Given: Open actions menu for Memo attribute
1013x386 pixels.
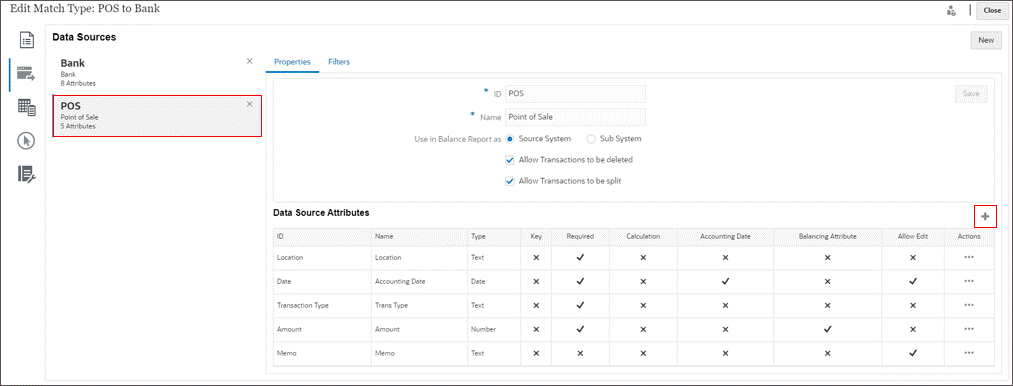Looking at the screenshot, I should [968, 353].
